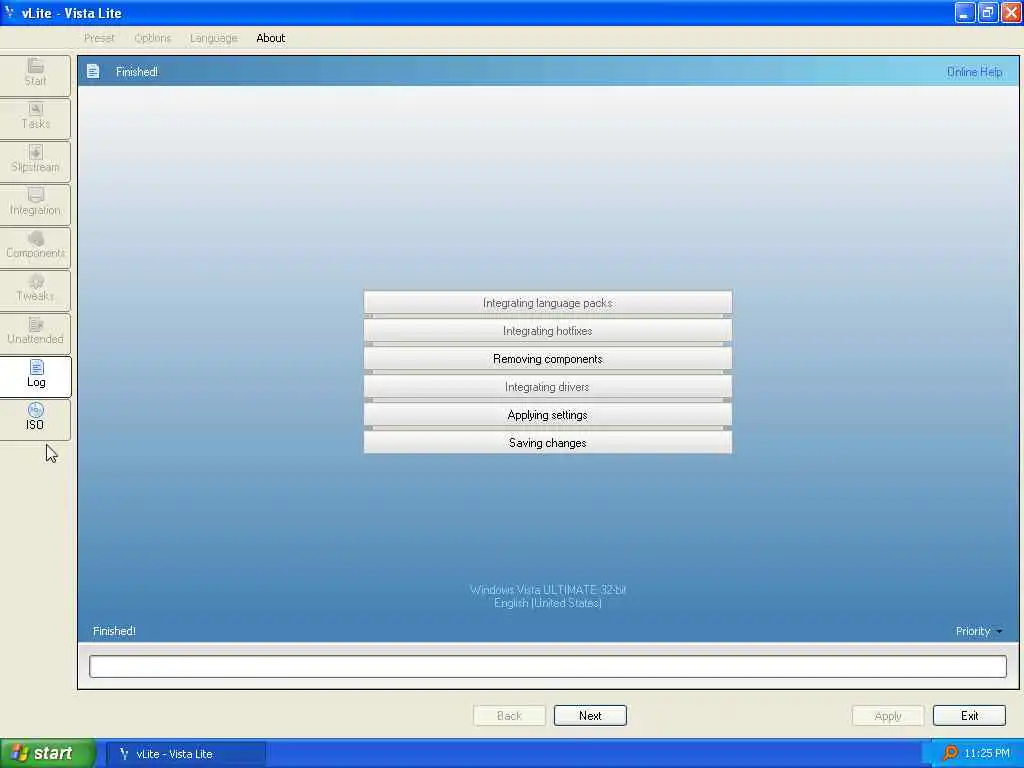Open the Preset menu
Image resolution: width=1024 pixels, height=768 pixels.
[x=99, y=38]
